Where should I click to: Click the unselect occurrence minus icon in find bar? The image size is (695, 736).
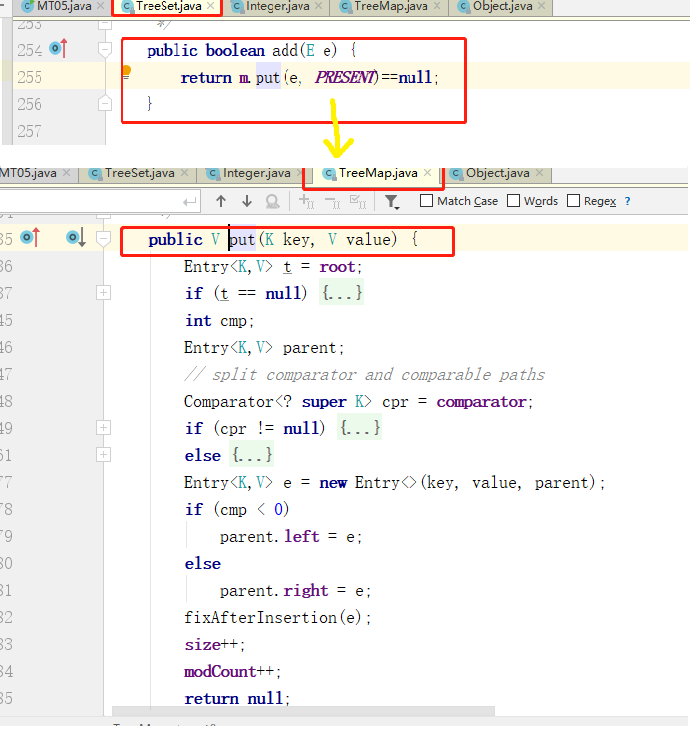coord(332,202)
